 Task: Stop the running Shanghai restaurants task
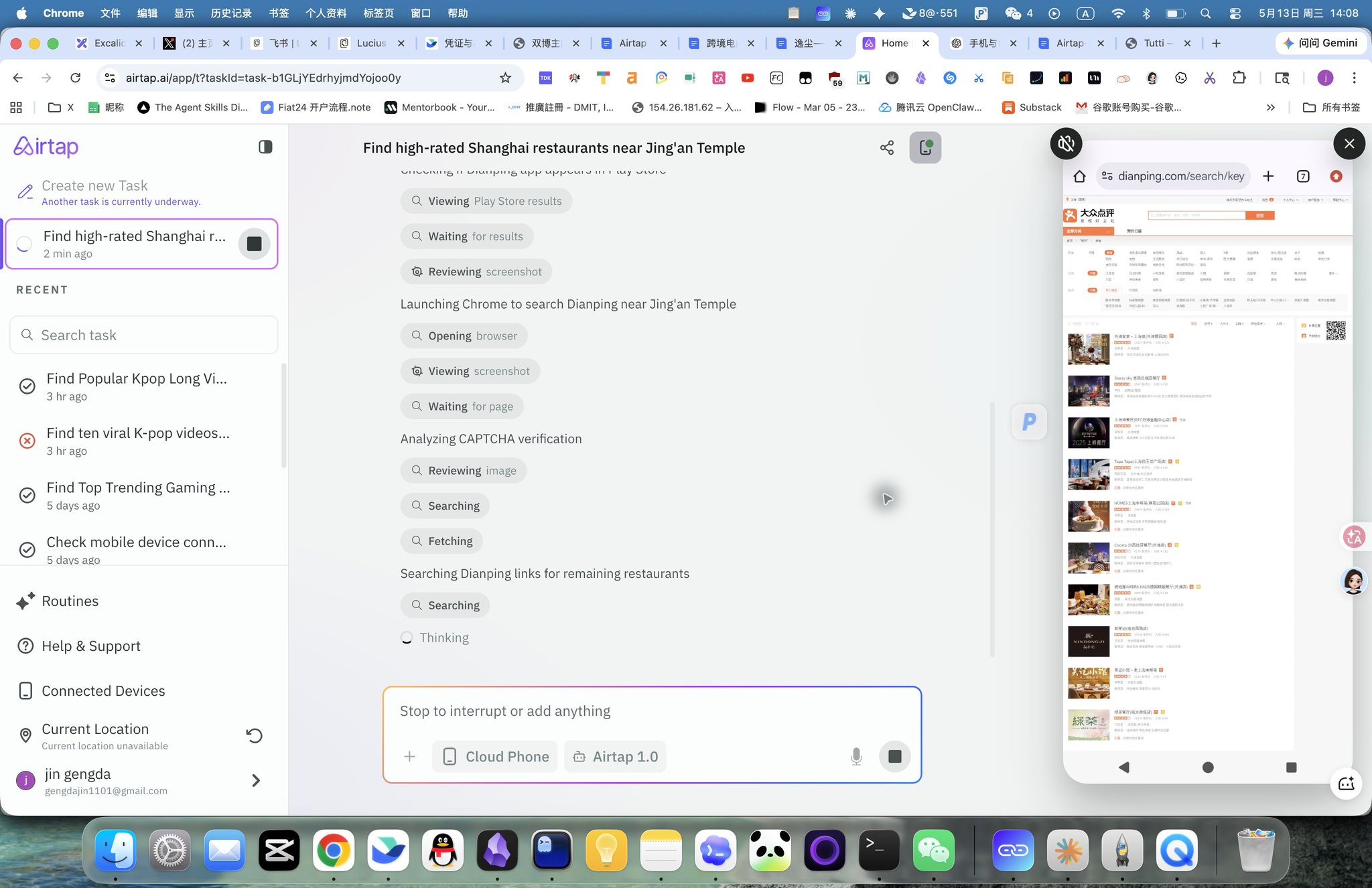tap(254, 244)
